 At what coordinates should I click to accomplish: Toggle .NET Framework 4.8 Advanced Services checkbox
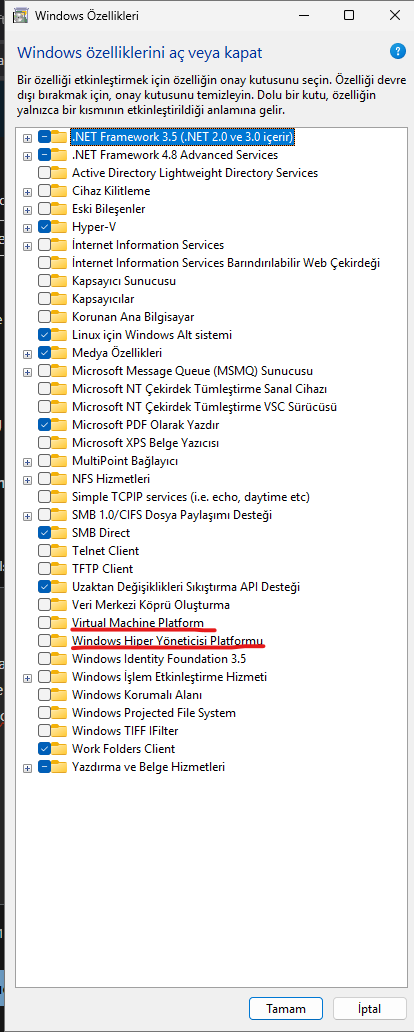[44, 155]
